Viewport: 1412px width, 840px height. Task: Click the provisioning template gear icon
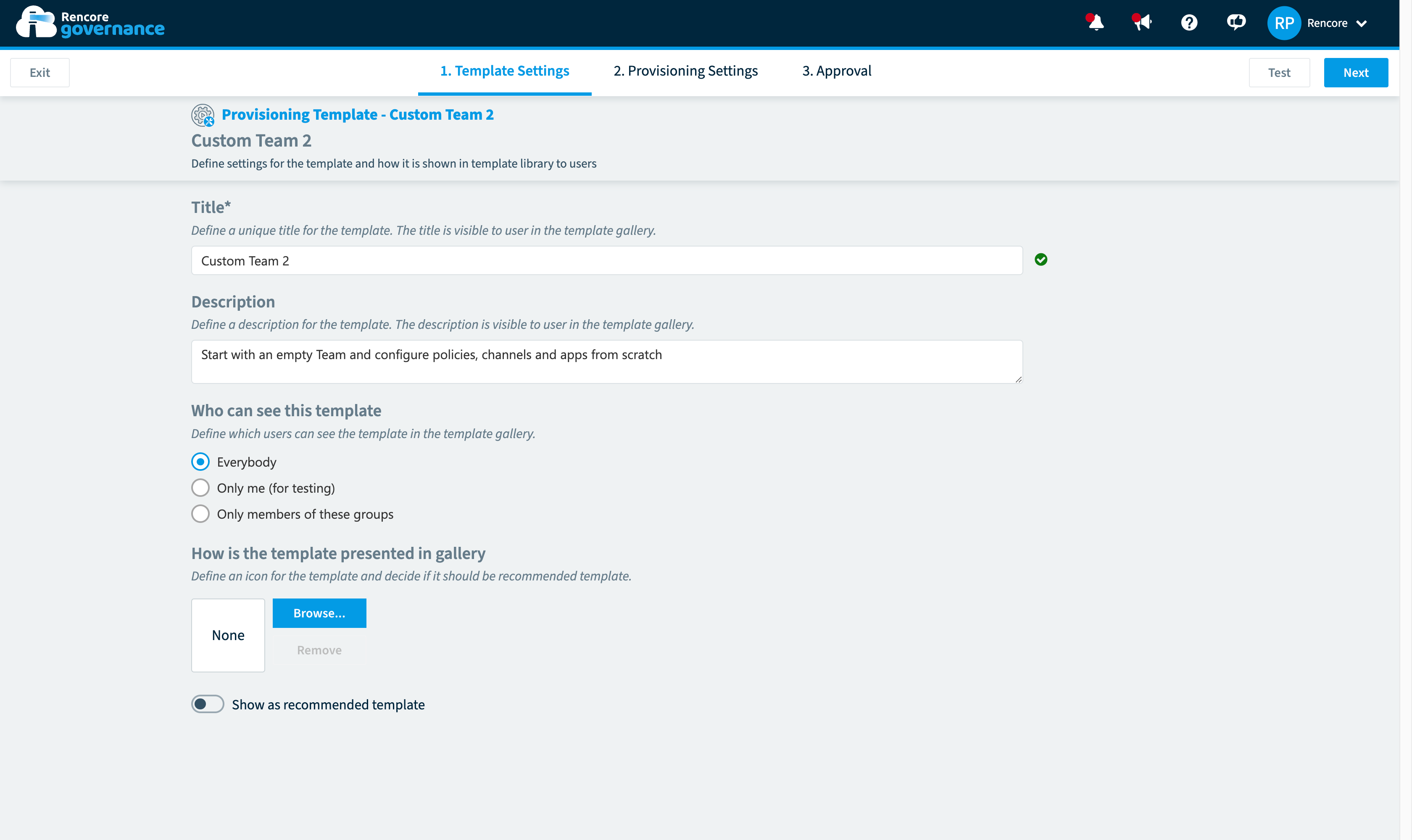203,115
